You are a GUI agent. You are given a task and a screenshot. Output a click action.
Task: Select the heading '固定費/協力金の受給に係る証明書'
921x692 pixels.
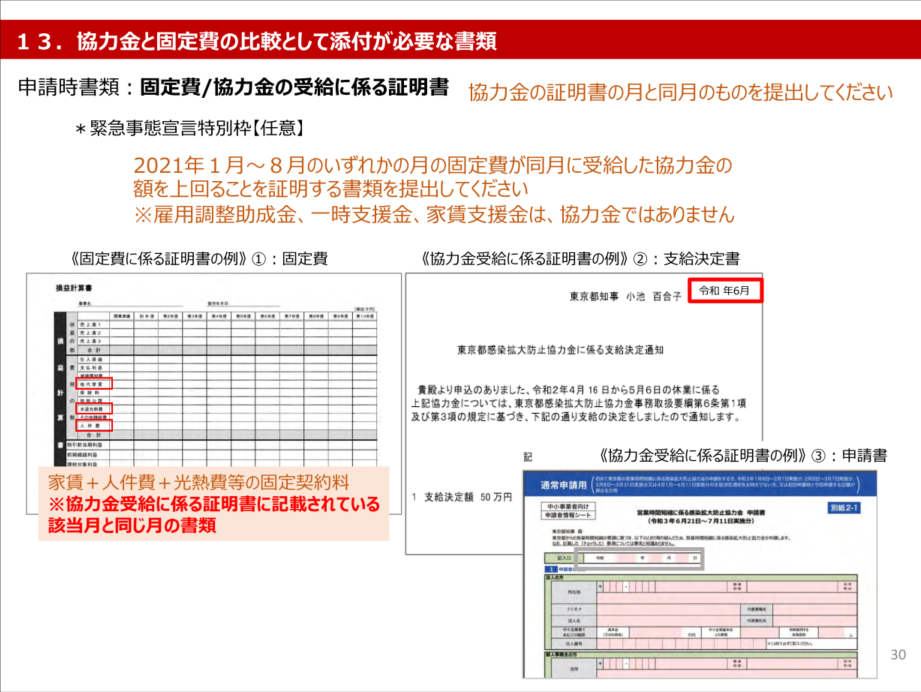click(x=294, y=88)
